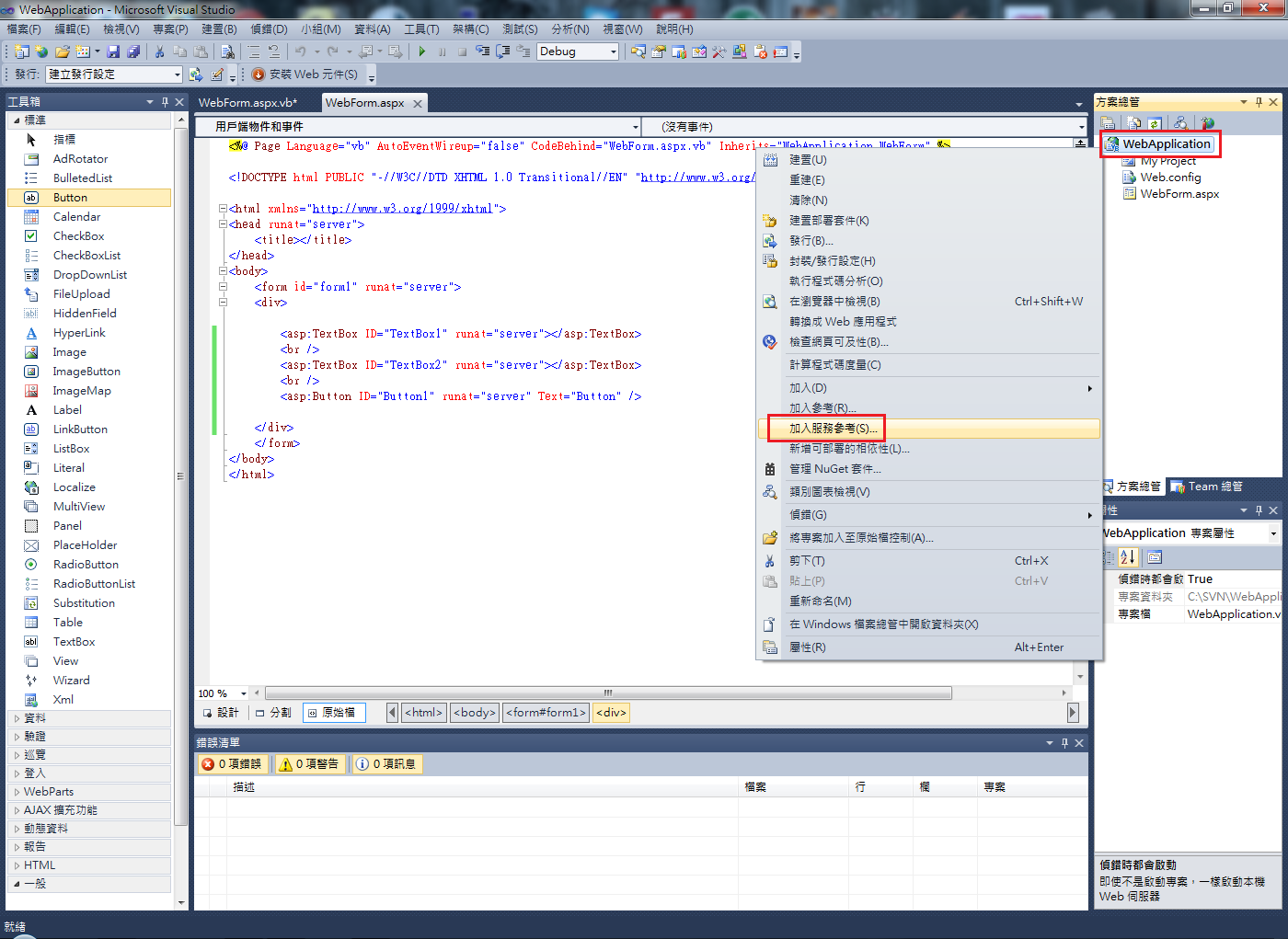The height and width of the screenshot is (939, 1288).
Task: Click the DropDownList control in the toolbox
Action: 89,275
